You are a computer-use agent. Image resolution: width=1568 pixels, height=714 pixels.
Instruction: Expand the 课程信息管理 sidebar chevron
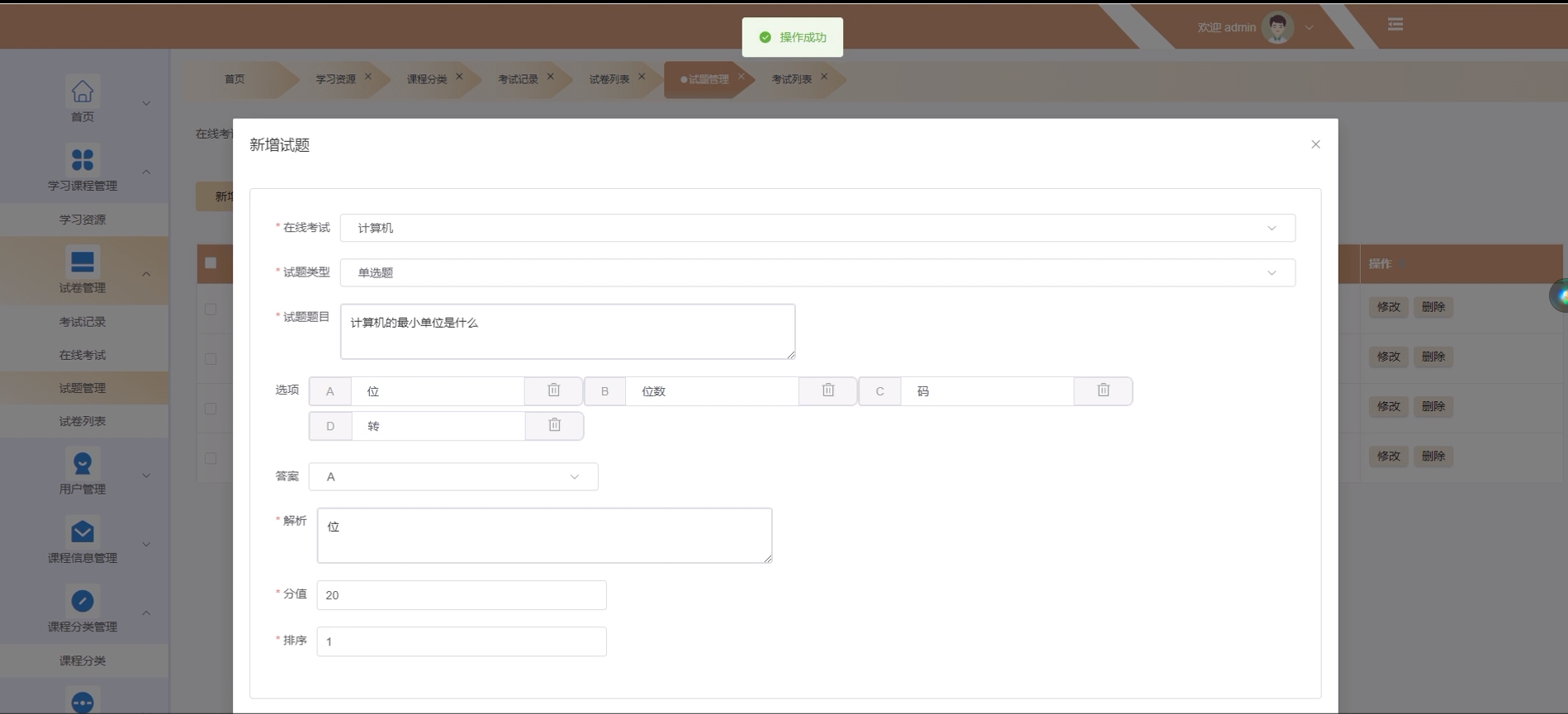tap(146, 545)
